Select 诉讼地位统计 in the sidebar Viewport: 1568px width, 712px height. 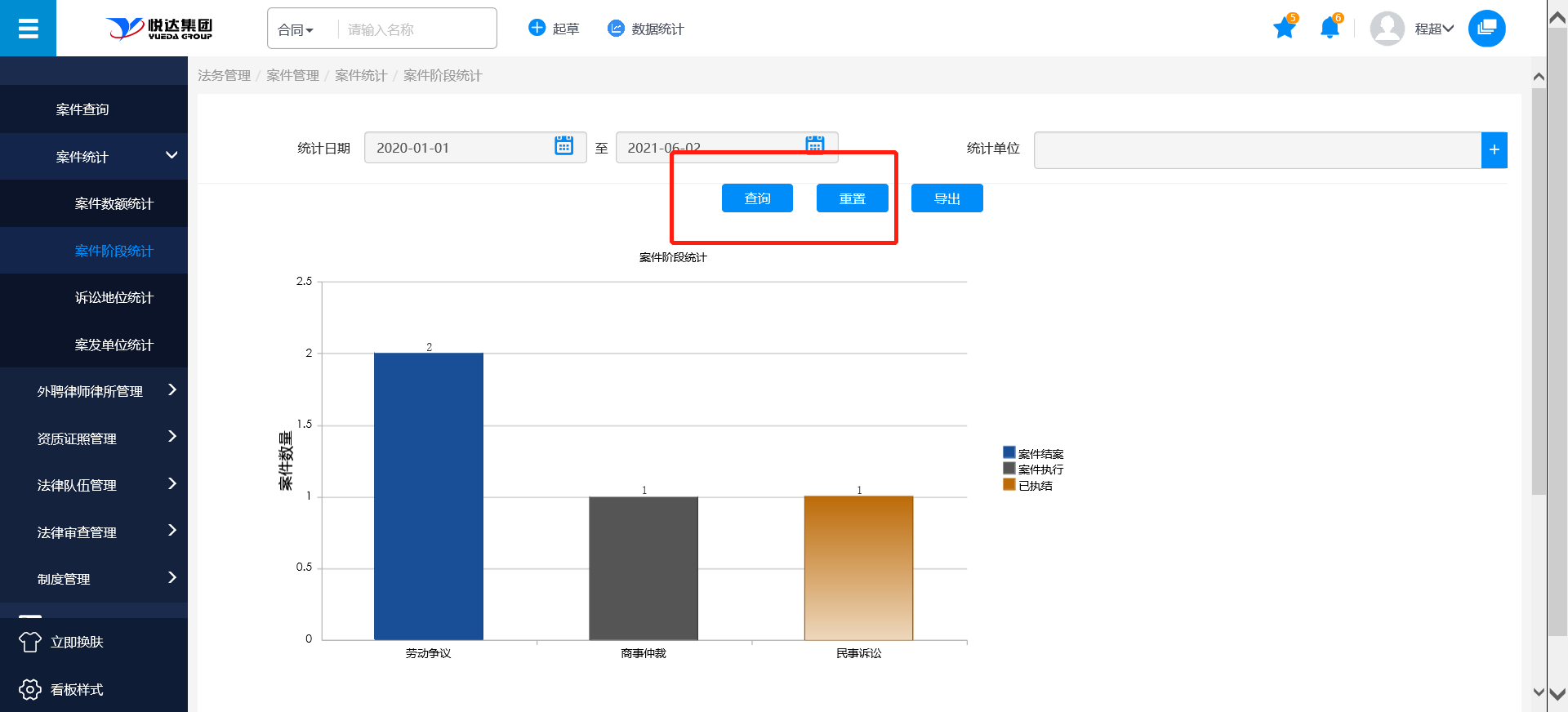point(114,298)
